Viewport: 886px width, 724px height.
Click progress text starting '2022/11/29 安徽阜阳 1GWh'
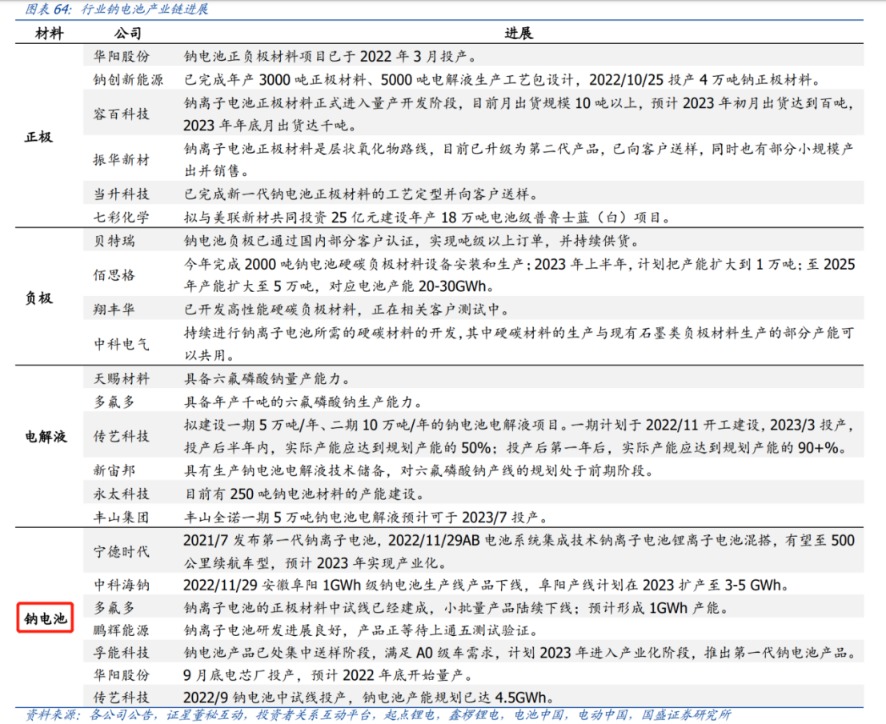point(487,585)
